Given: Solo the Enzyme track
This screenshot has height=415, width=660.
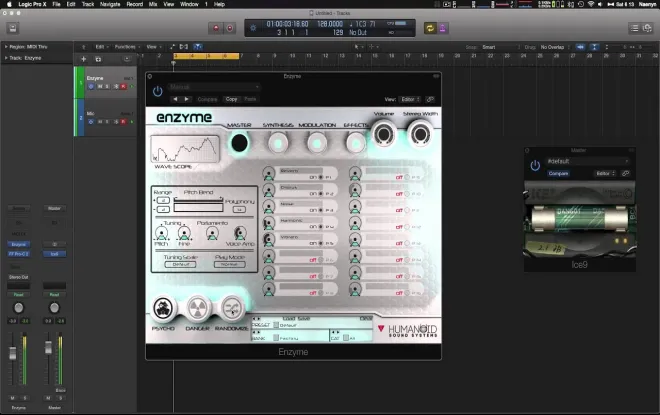Looking at the screenshot, I should pos(107,86).
